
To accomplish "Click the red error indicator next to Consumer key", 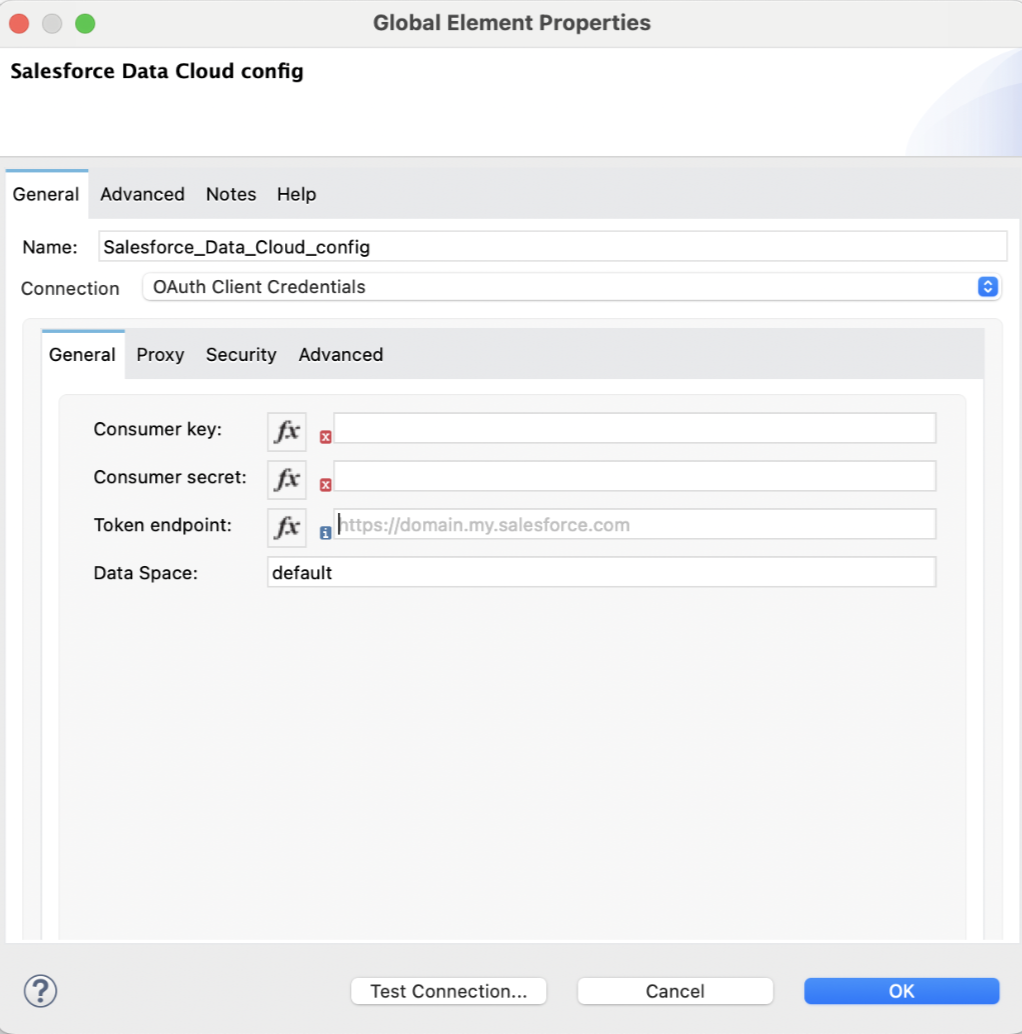I will pyautogui.click(x=324, y=437).
